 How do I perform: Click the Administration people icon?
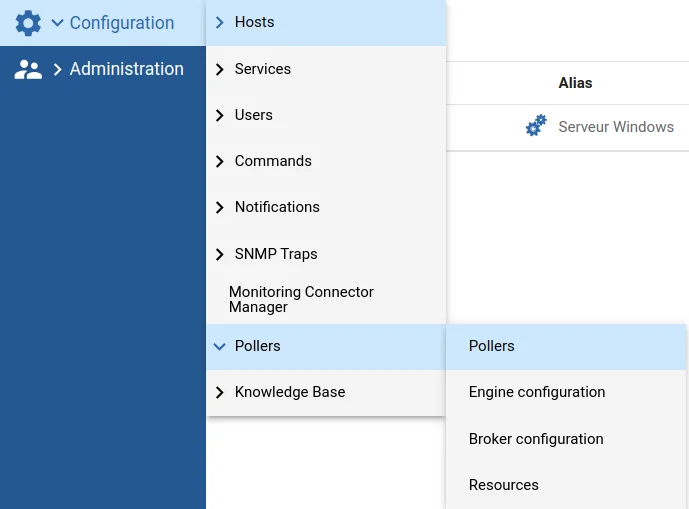(x=28, y=69)
